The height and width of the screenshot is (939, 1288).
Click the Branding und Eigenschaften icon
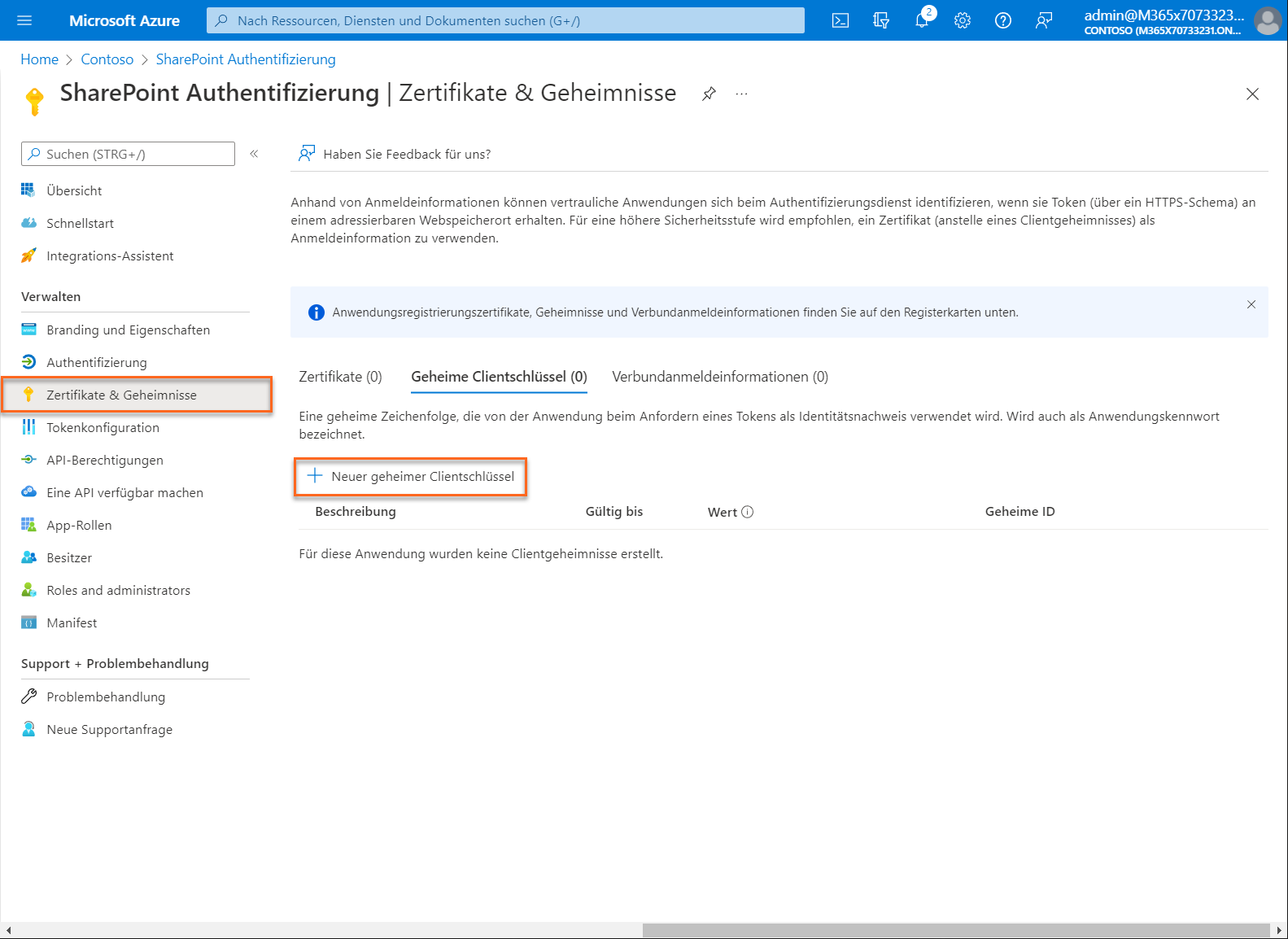tap(28, 330)
